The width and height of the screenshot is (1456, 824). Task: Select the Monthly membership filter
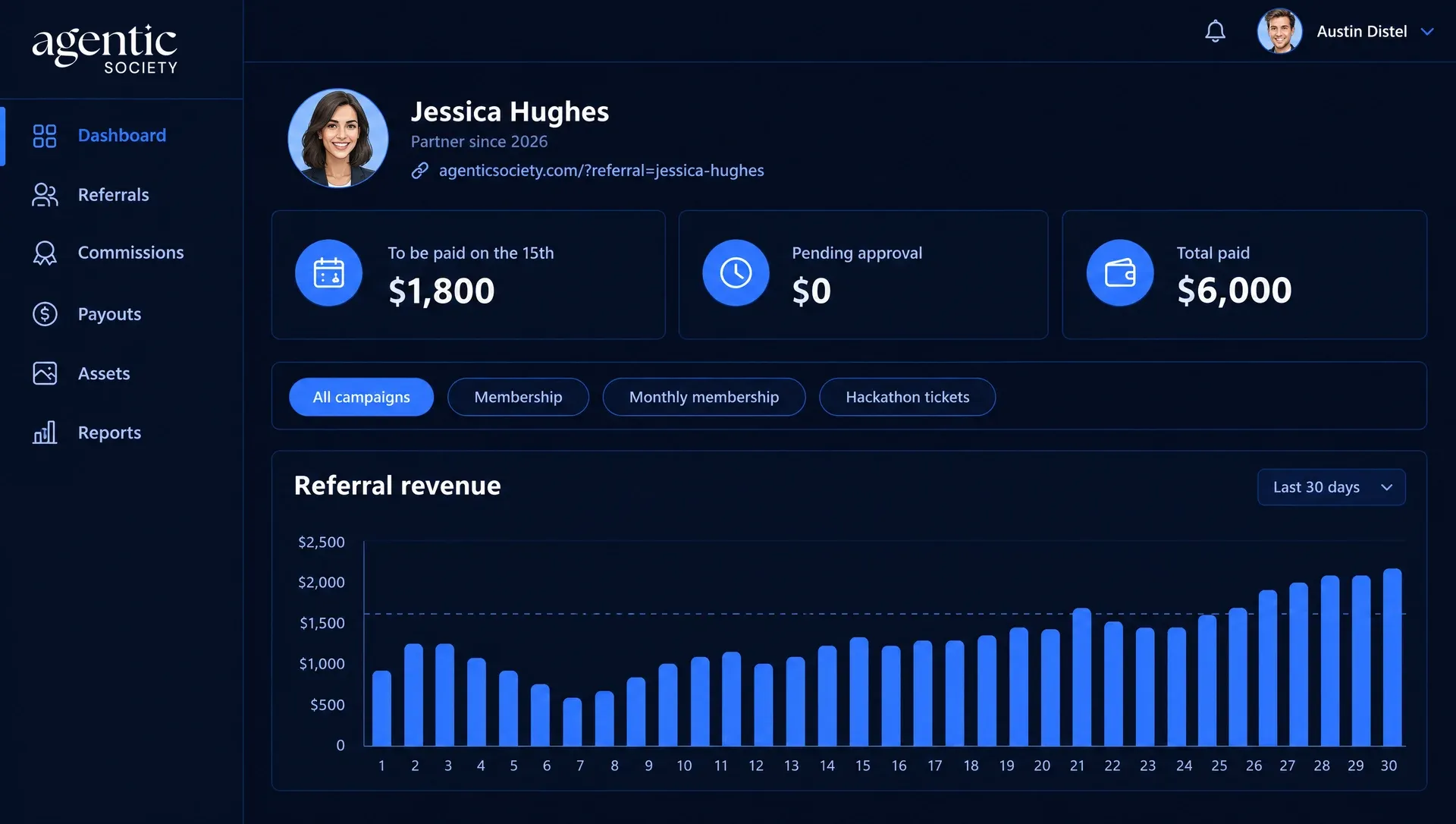[x=704, y=397]
